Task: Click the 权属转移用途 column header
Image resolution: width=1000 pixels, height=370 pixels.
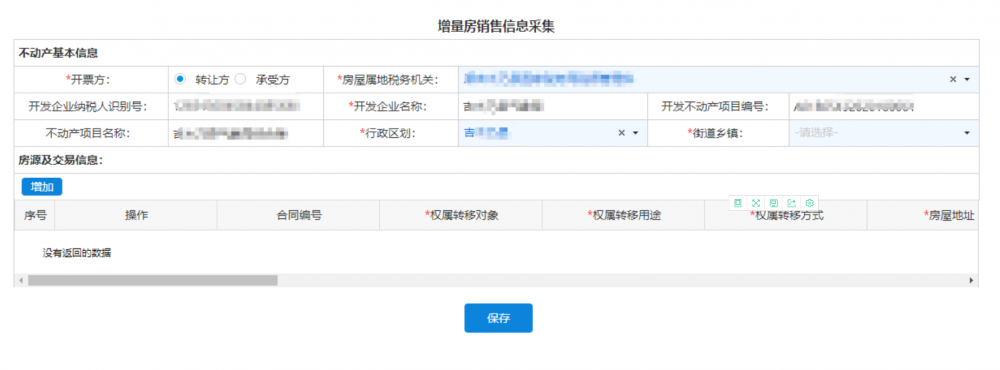Action: [624, 216]
